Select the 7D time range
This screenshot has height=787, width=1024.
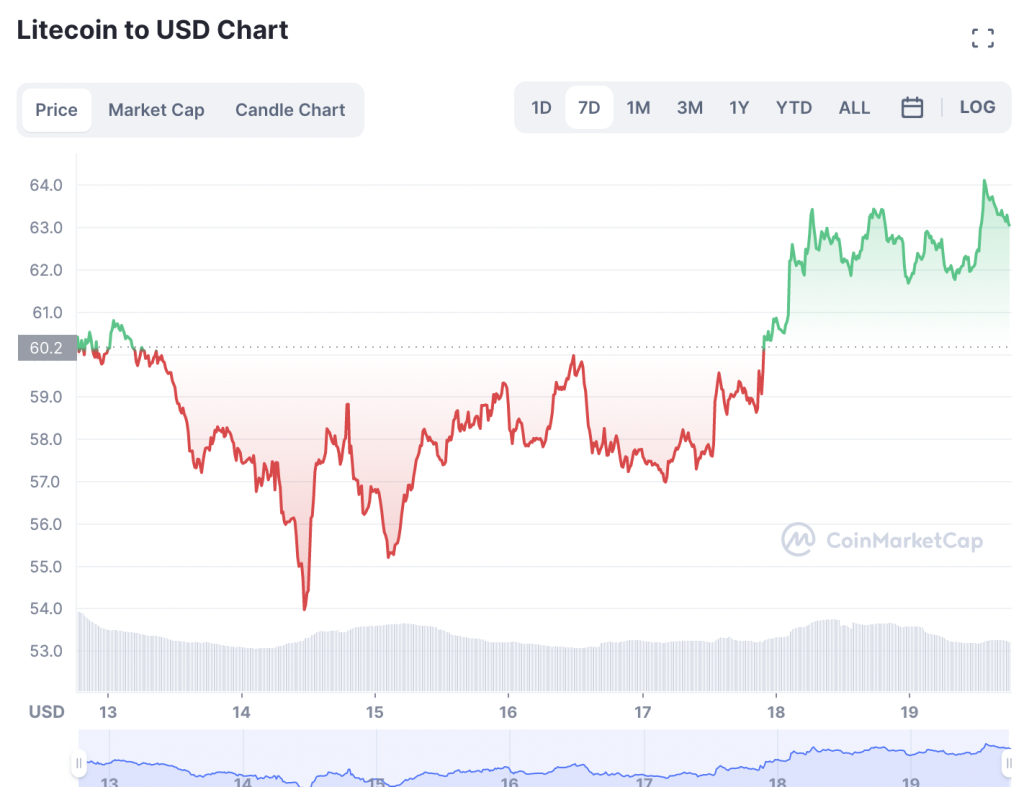click(x=589, y=108)
